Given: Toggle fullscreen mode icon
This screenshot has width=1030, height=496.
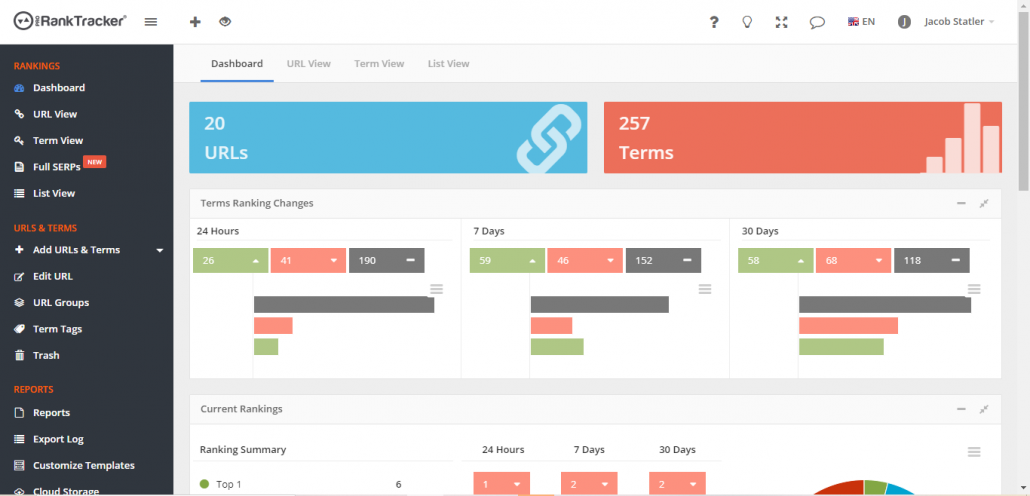Looking at the screenshot, I should [x=781, y=22].
